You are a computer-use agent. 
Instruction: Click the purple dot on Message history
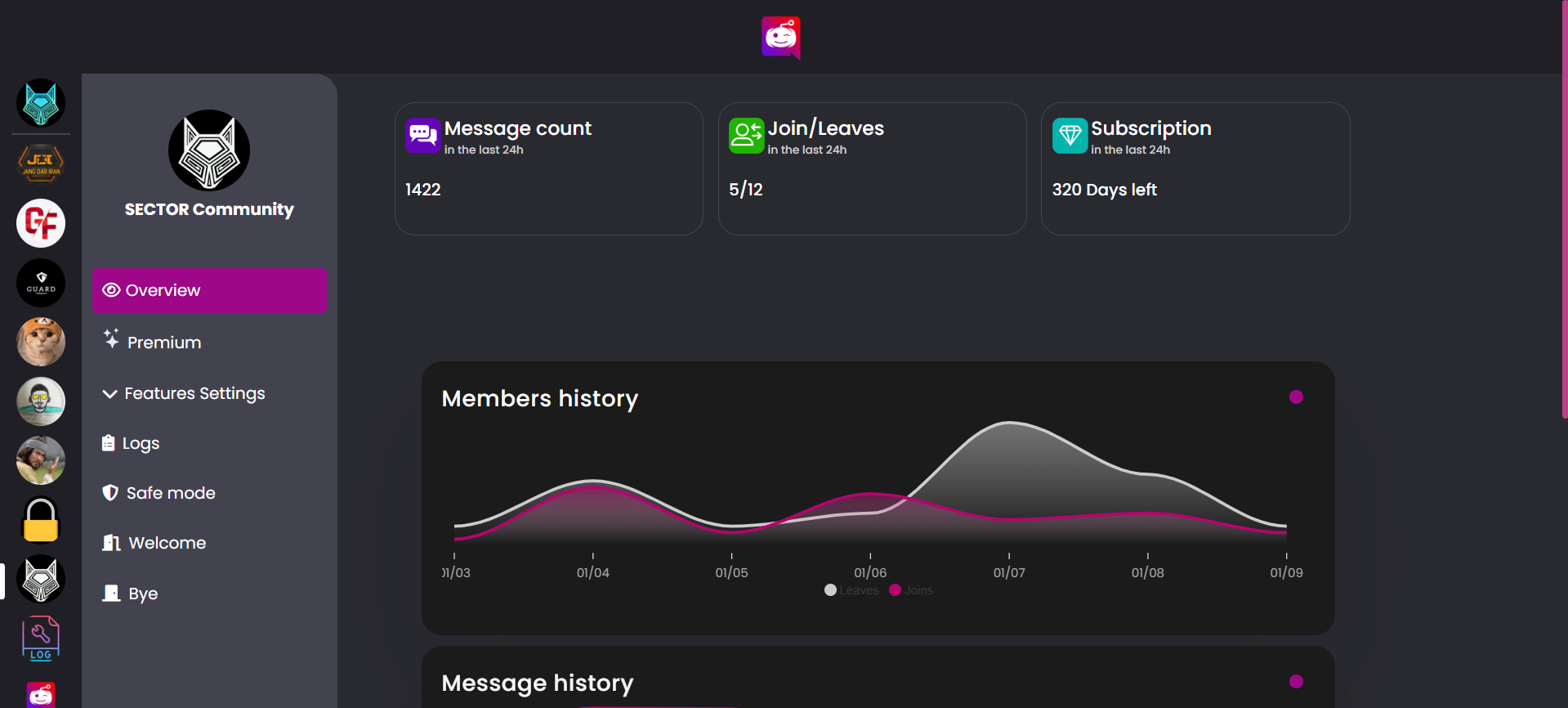(x=1296, y=681)
